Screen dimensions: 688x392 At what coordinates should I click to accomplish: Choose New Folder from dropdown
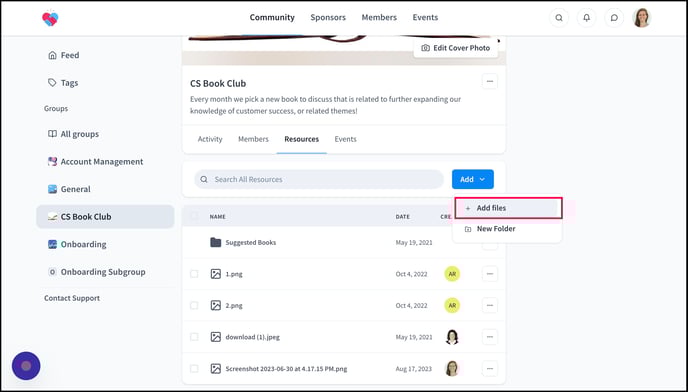pyautogui.click(x=508, y=229)
